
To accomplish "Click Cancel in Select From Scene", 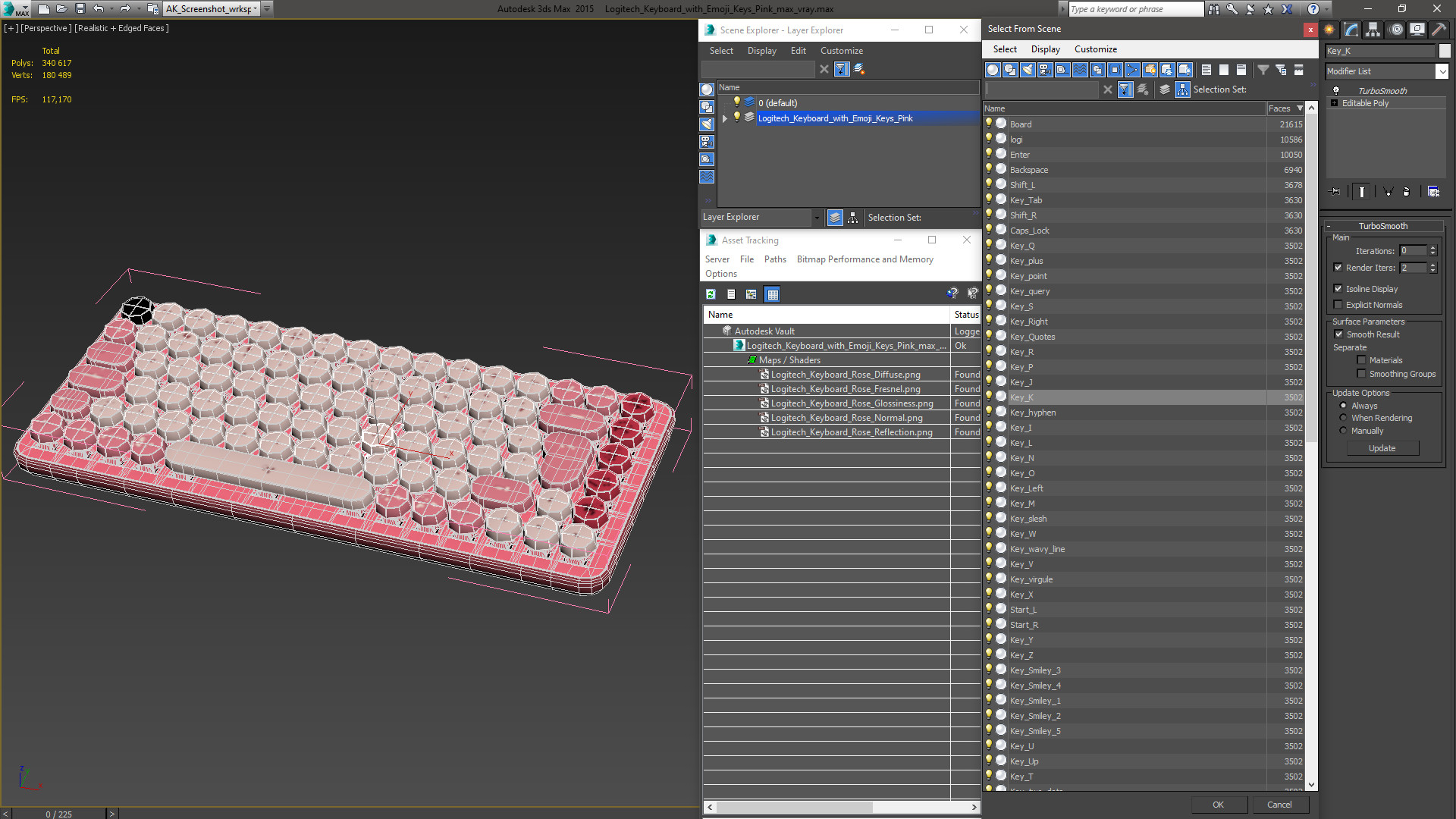I will coord(1279,805).
